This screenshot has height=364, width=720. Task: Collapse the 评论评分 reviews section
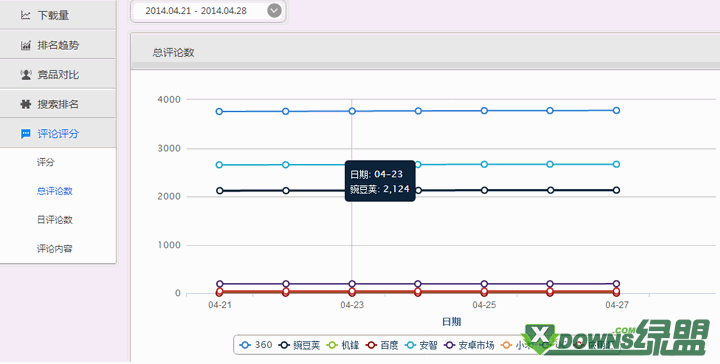(58, 134)
